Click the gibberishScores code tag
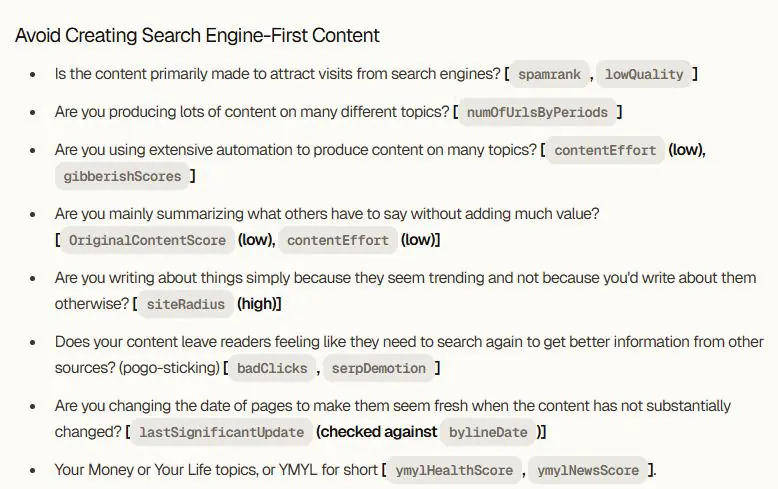This screenshot has width=778, height=489. [x=121, y=176]
